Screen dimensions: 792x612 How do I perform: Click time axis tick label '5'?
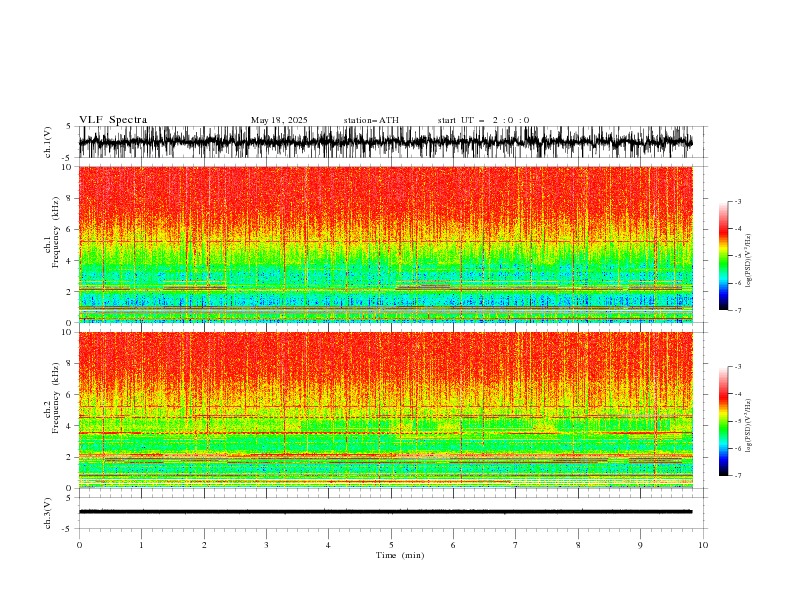coord(391,545)
